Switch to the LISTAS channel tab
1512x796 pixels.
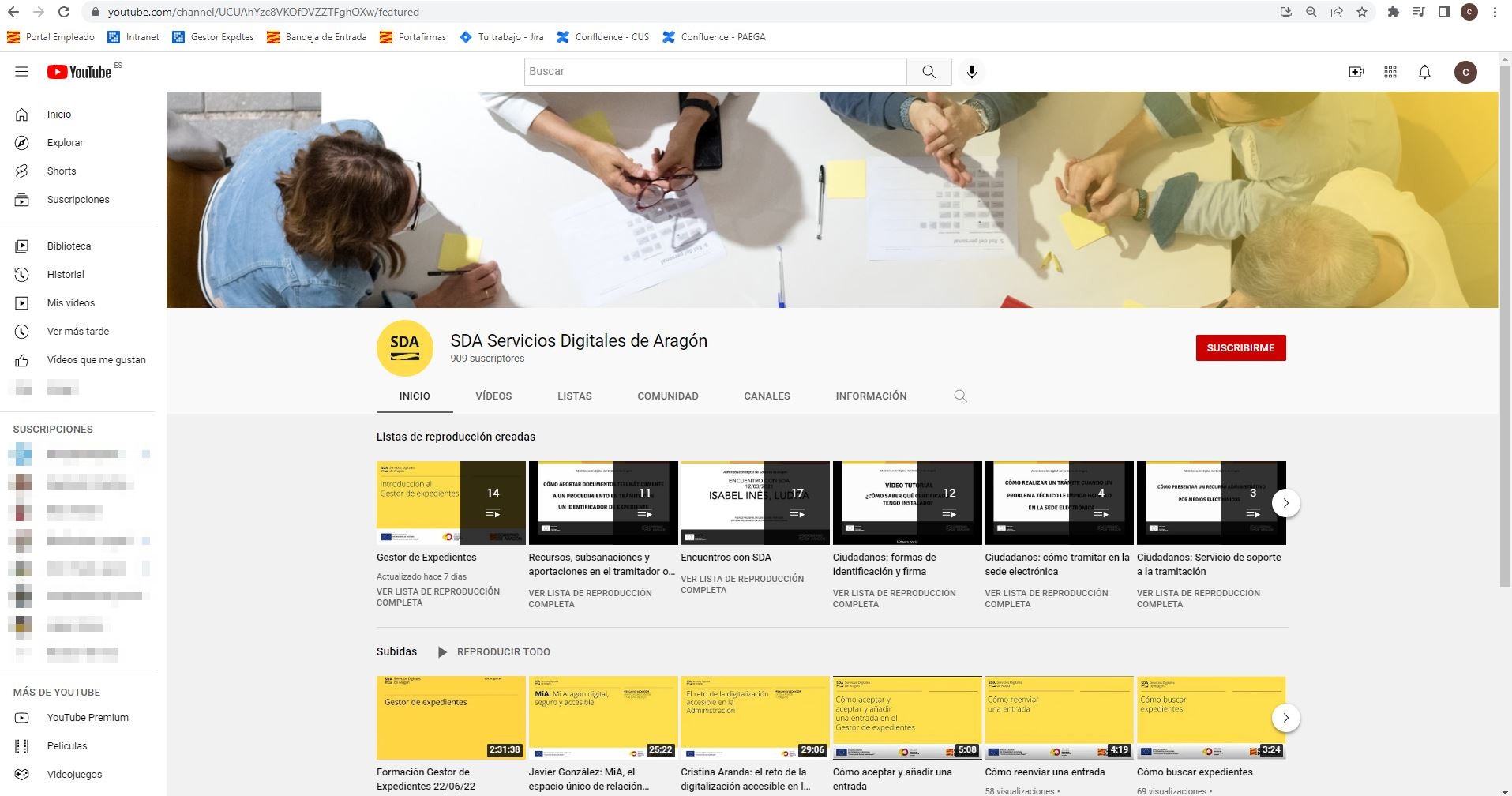575,396
